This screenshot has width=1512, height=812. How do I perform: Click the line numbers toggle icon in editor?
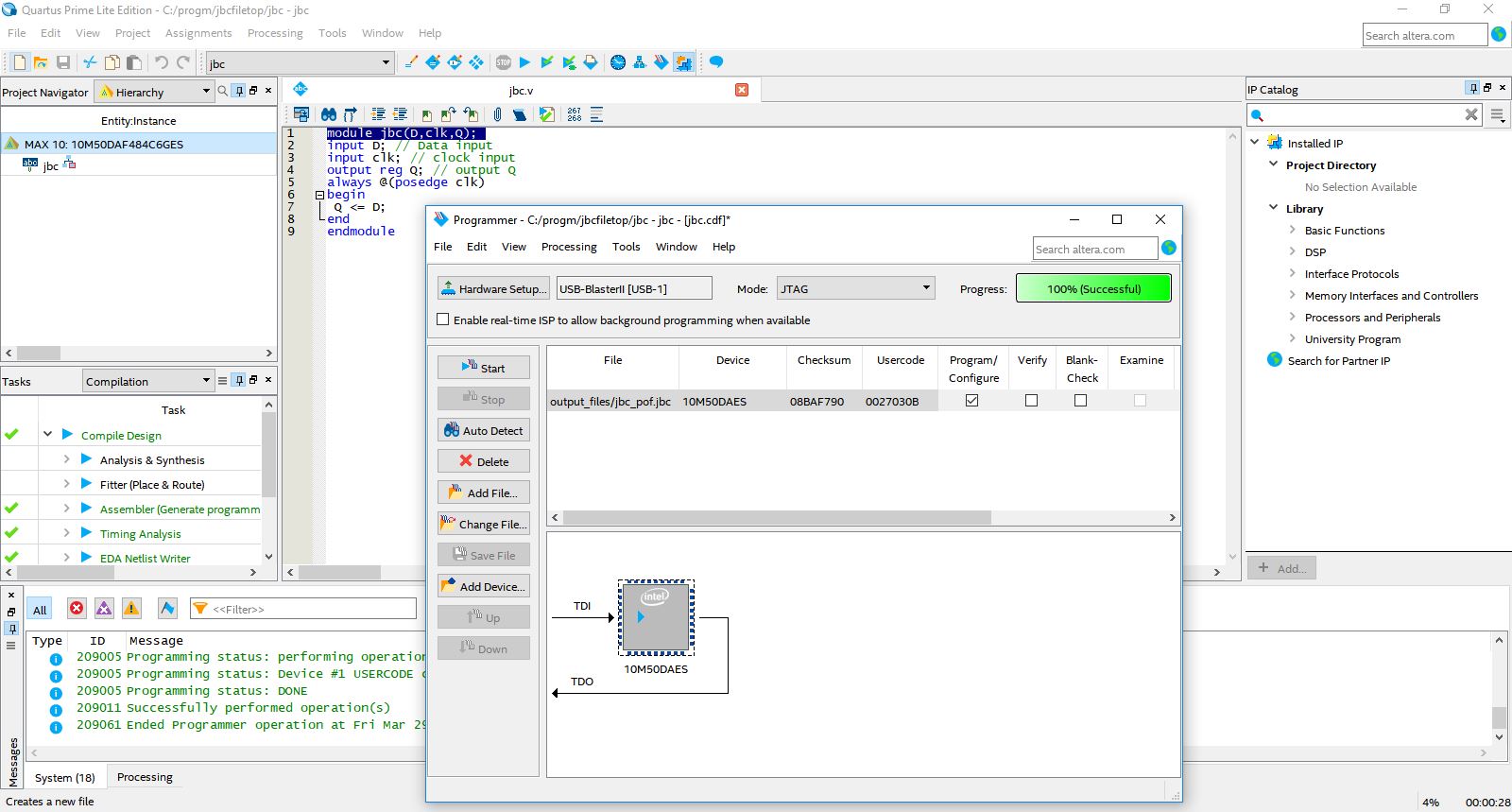tap(574, 114)
